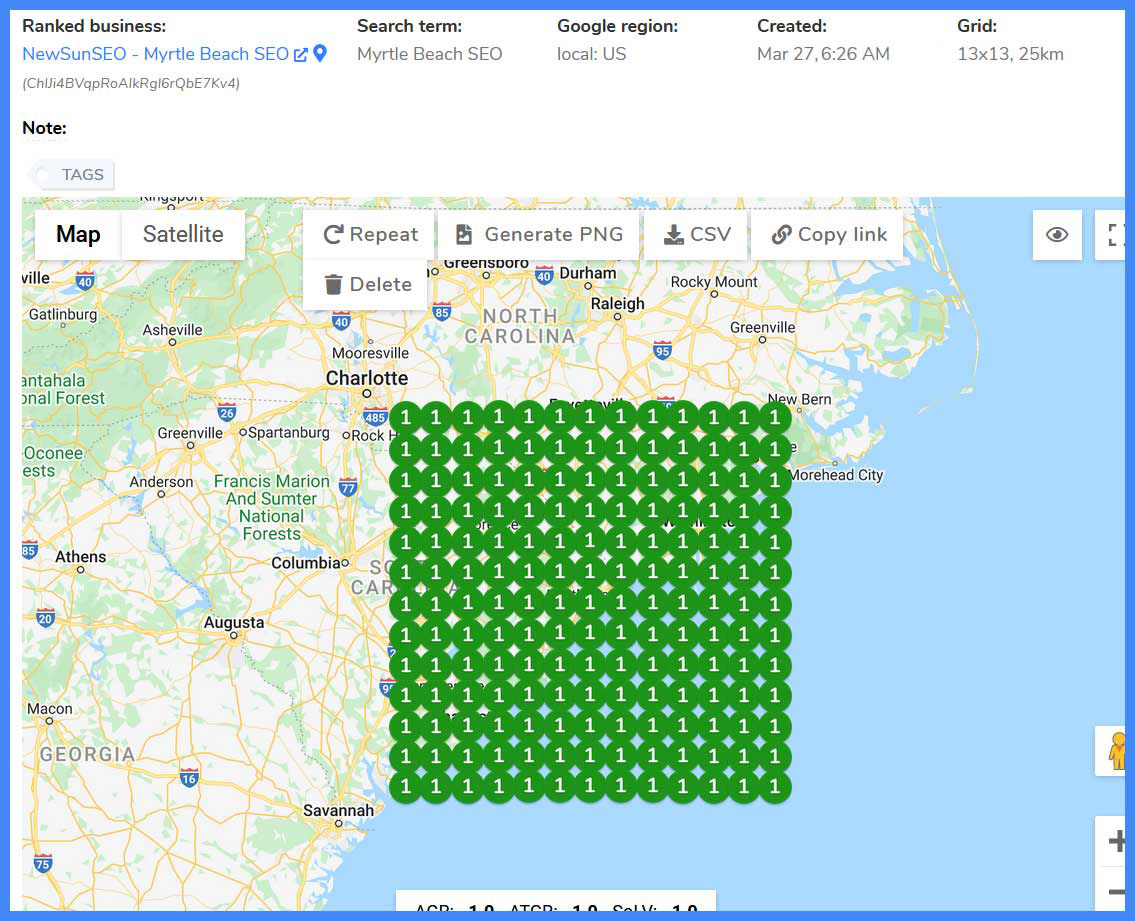Open external link icon beside NewSunSEO
The height and width of the screenshot is (921, 1135).
point(300,55)
